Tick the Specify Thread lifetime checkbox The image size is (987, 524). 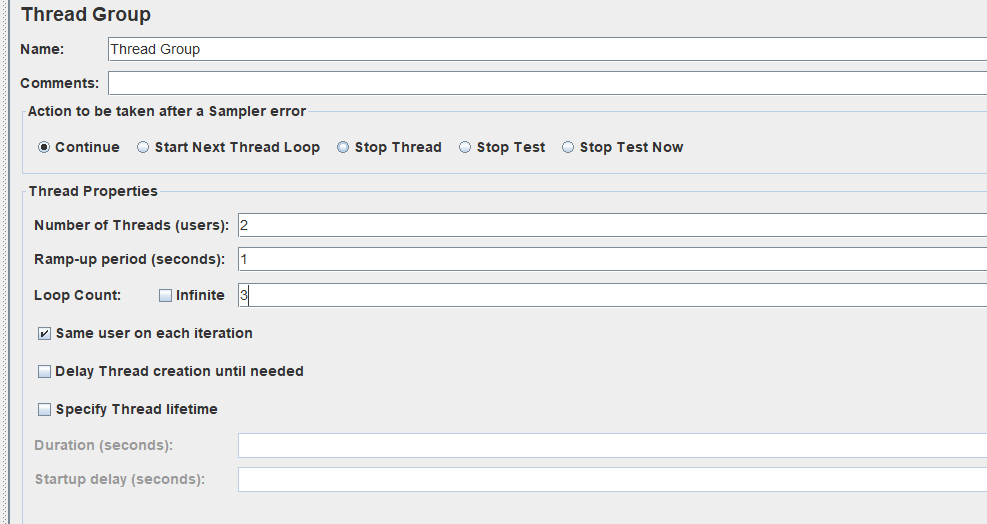coord(44,409)
